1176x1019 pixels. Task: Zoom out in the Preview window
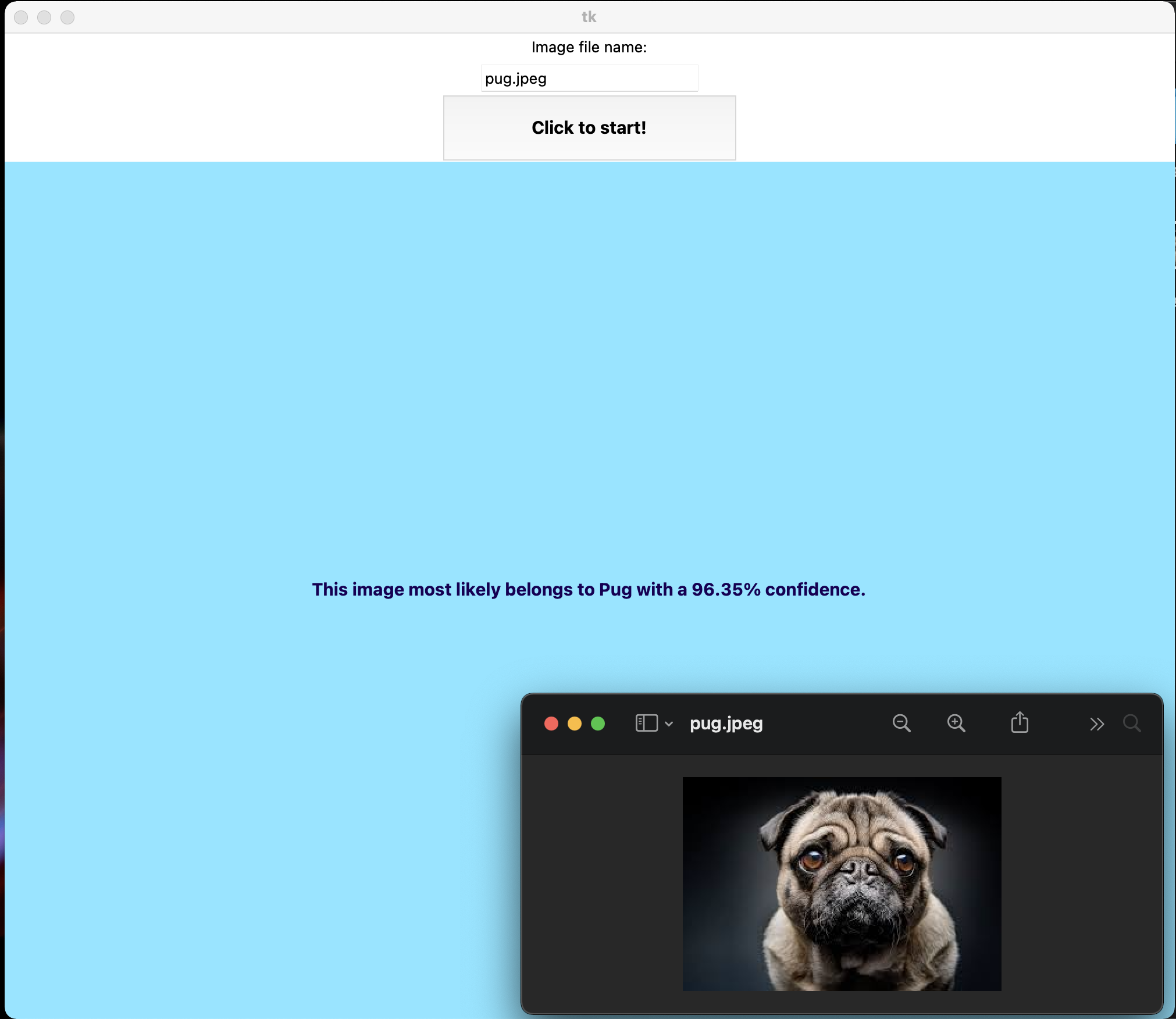coord(901,723)
